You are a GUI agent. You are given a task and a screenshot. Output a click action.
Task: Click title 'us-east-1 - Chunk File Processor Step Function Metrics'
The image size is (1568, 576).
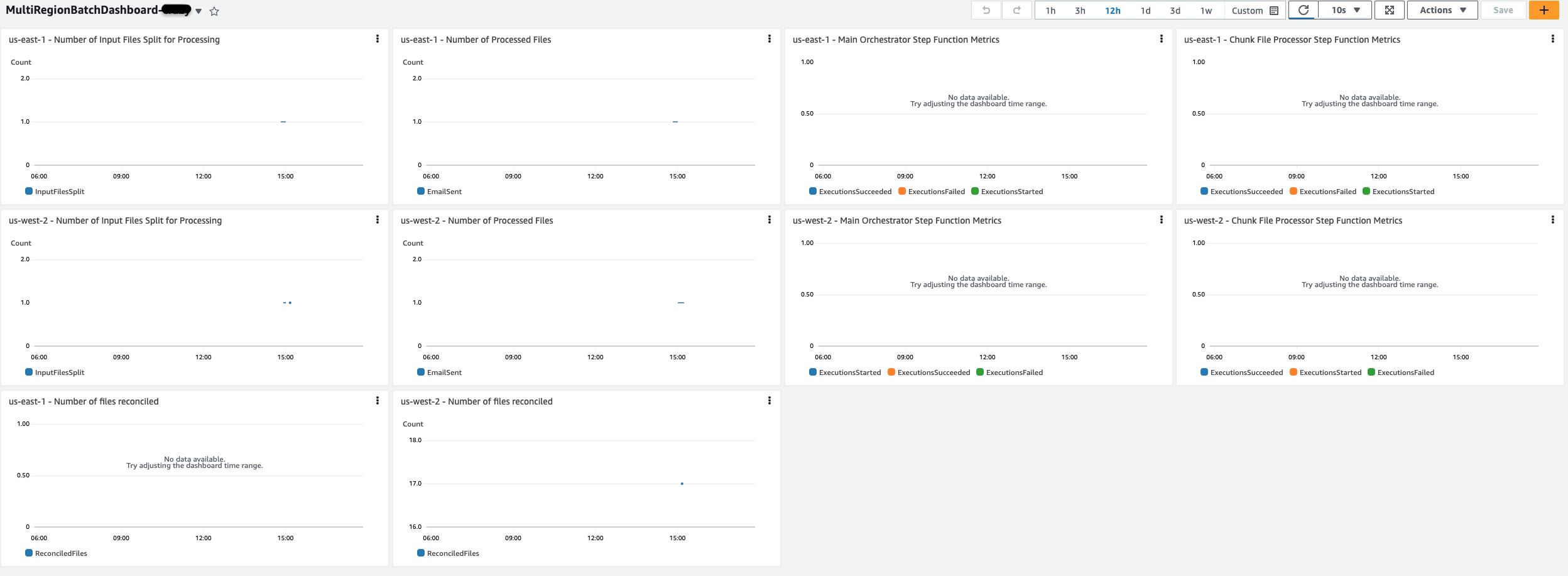[1292, 40]
